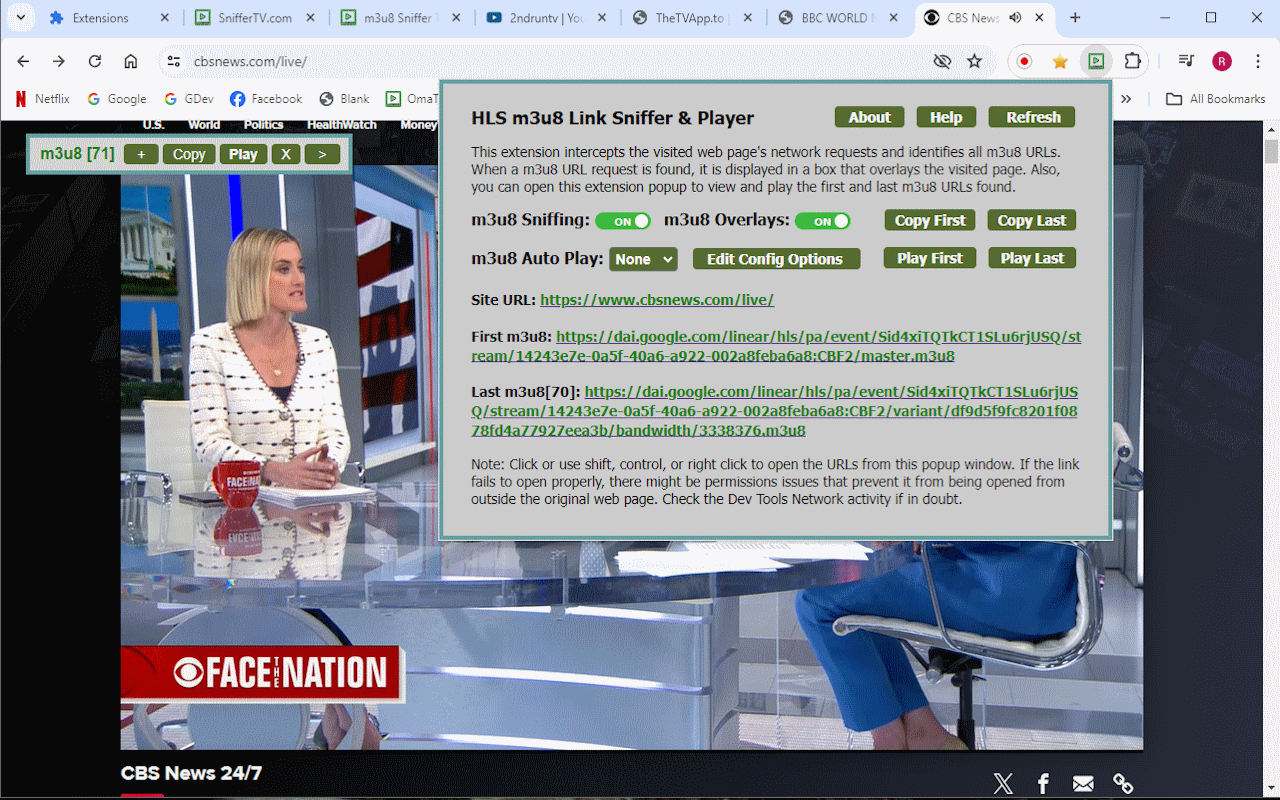Click the Edit Config Options button
The width and height of the screenshot is (1280, 800).
(776, 259)
